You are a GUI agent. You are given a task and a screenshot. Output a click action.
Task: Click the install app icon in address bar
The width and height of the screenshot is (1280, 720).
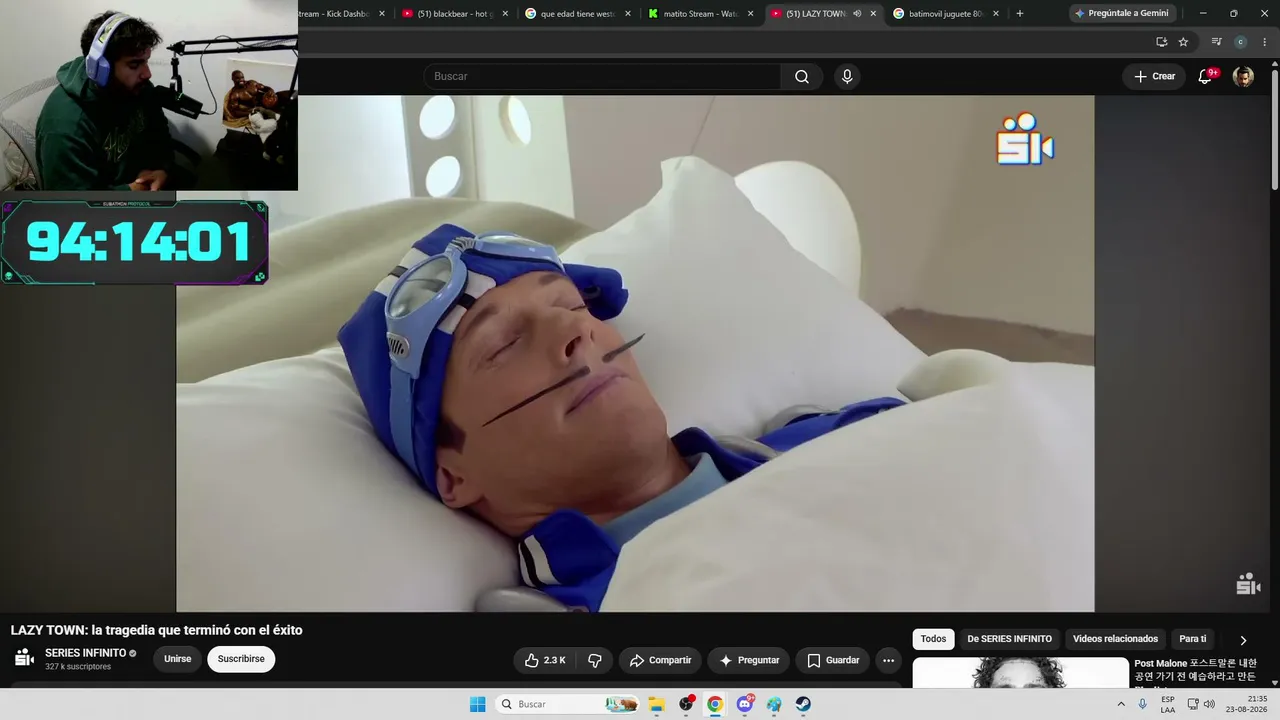[1161, 42]
